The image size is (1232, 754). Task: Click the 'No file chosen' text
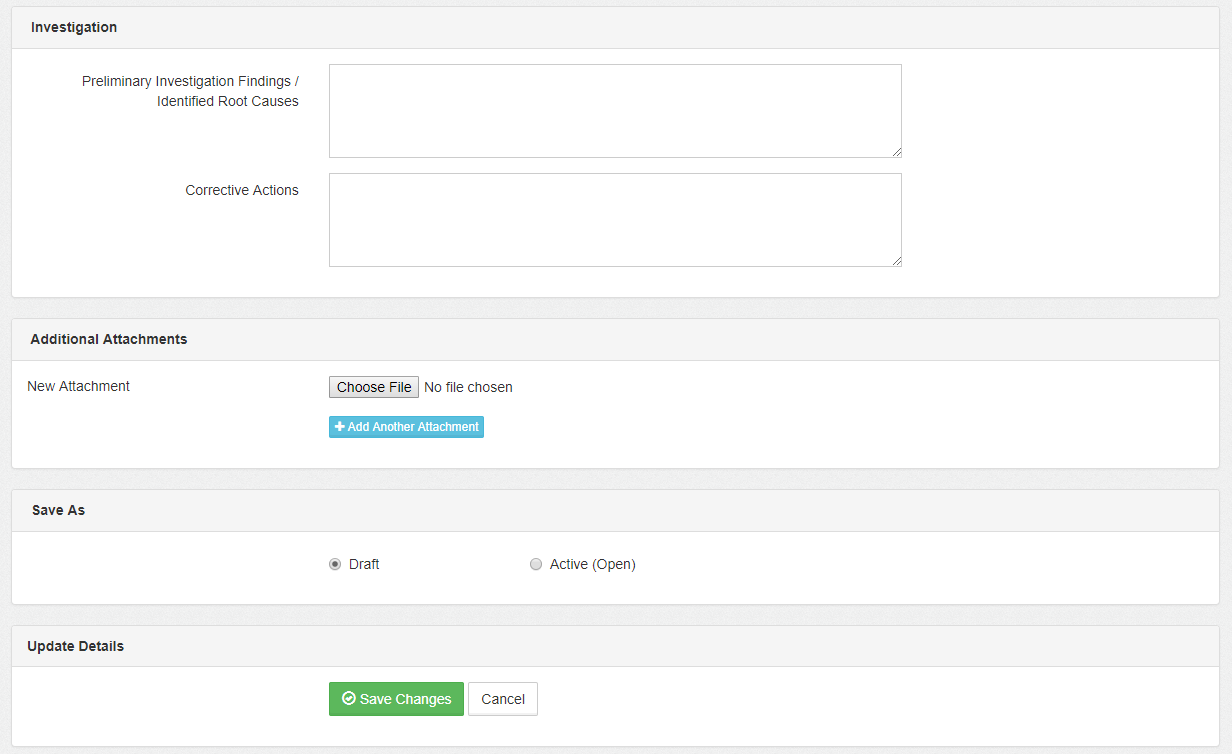pos(468,387)
